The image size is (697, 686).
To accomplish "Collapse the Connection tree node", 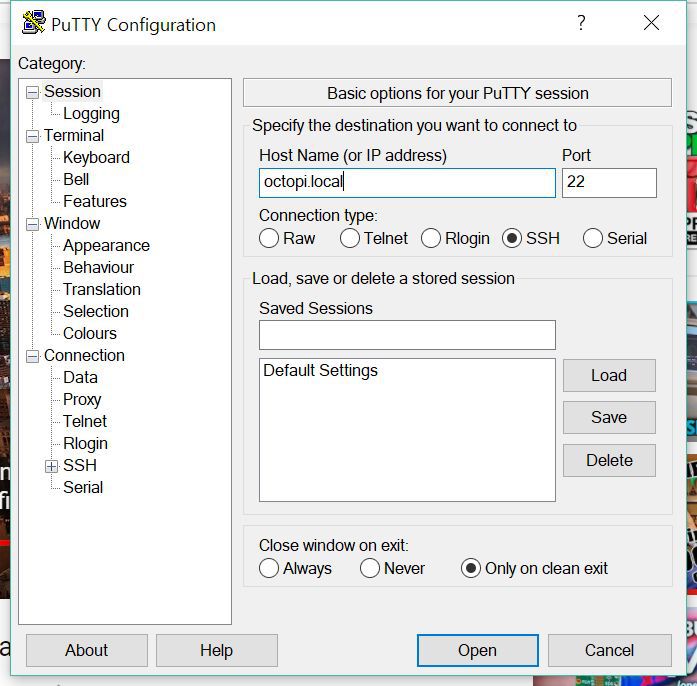I will pyautogui.click(x=32, y=356).
